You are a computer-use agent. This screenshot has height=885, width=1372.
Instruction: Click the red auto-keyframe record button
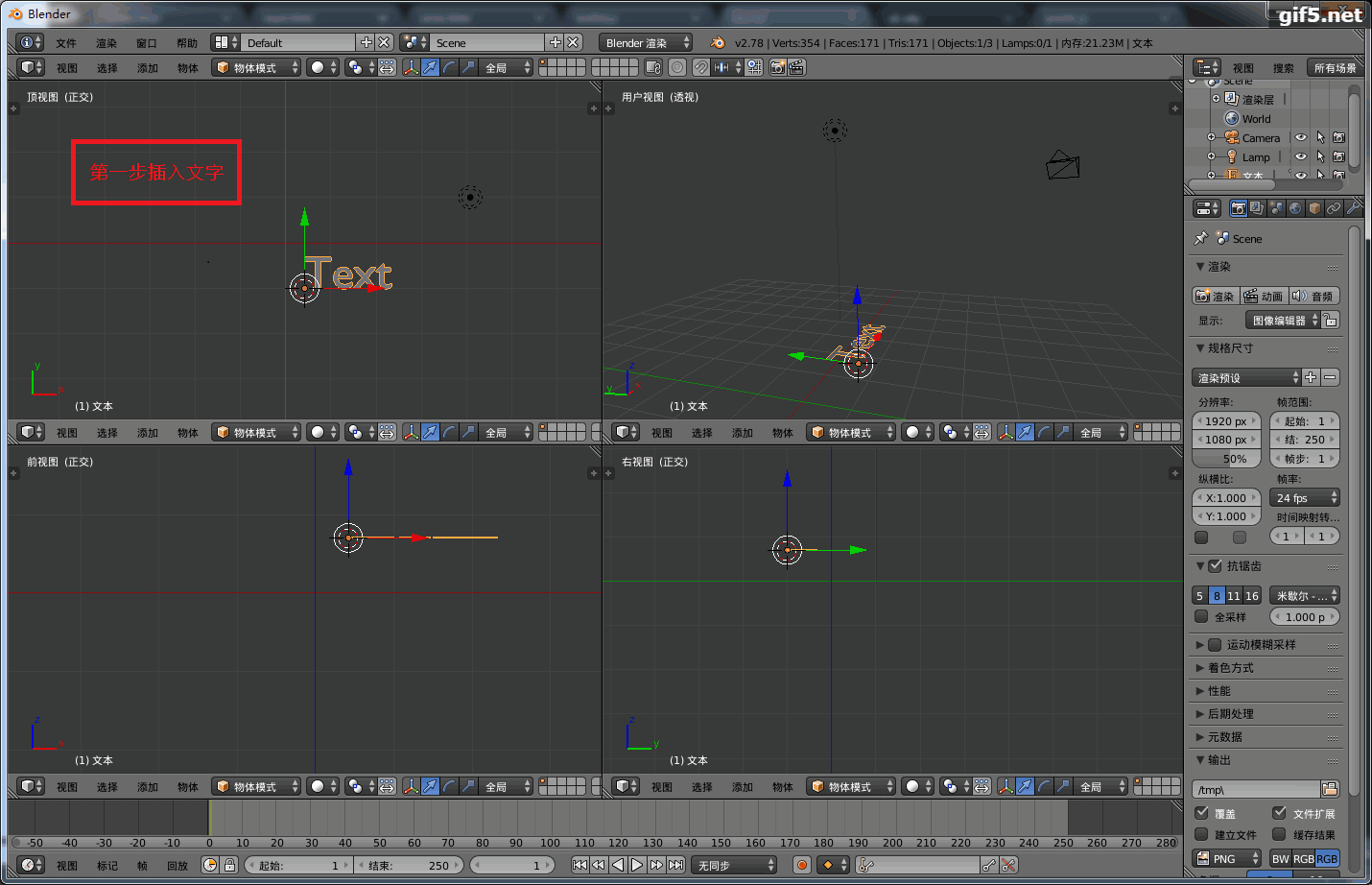coord(802,865)
